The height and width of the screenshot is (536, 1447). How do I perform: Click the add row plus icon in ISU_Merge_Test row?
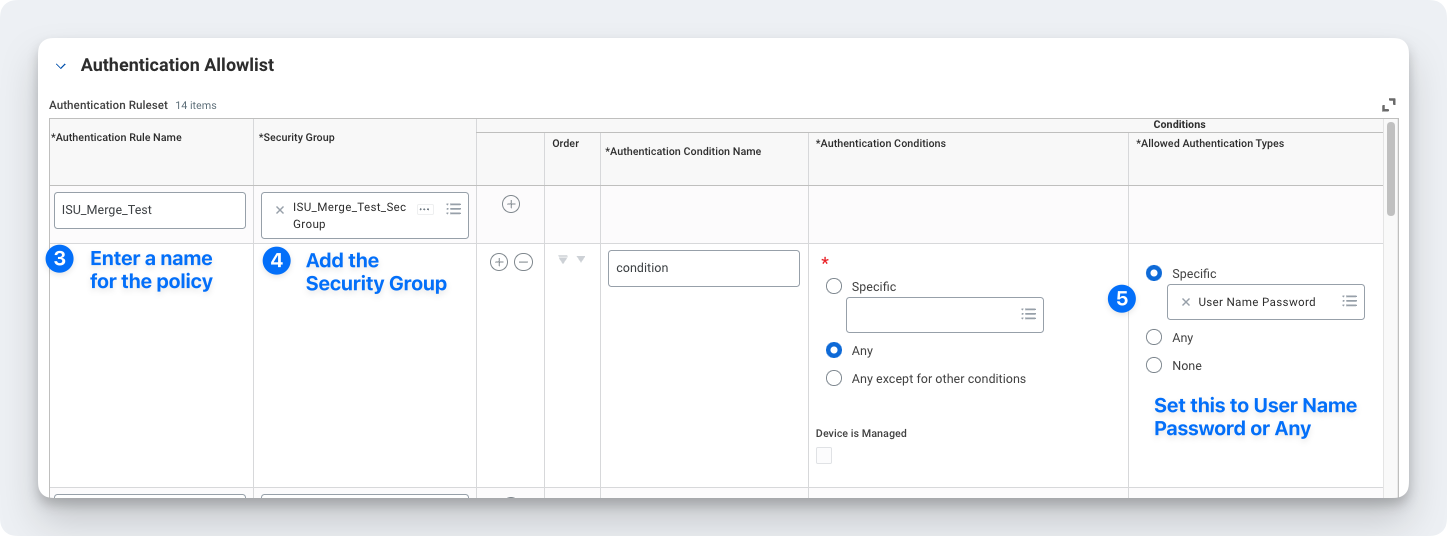511,204
